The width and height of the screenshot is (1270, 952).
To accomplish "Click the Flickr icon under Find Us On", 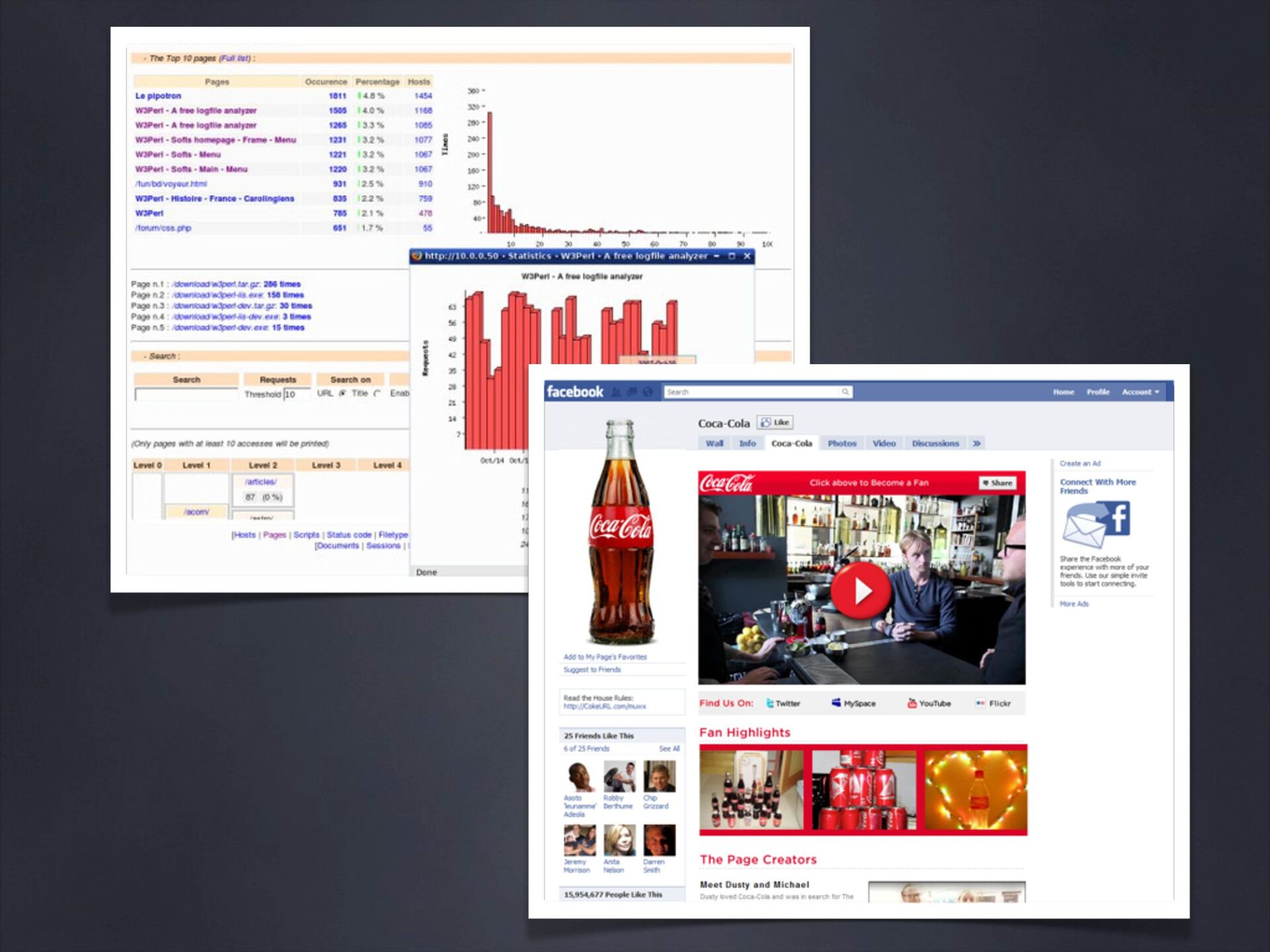I will pos(980,703).
